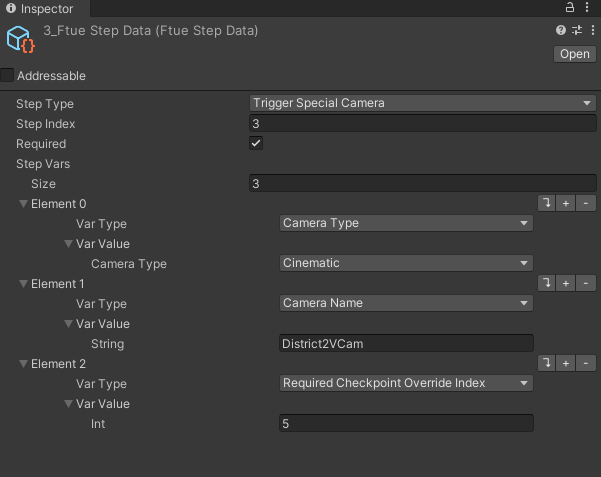Viewport: 601px width, 477px height.
Task: Click the Step Type label
Action: (x=45, y=104)
